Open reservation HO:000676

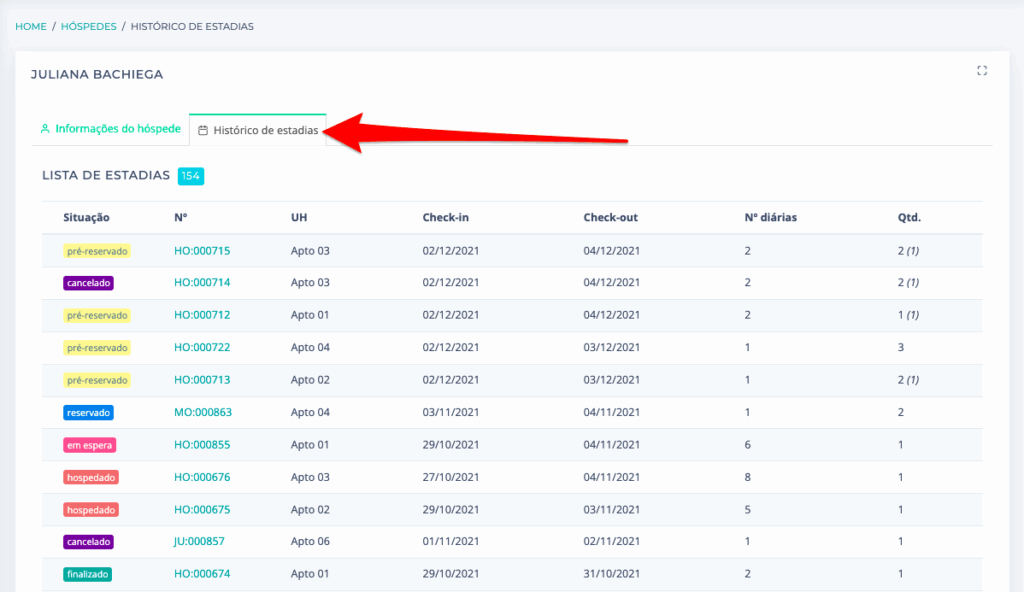[202, 477]
